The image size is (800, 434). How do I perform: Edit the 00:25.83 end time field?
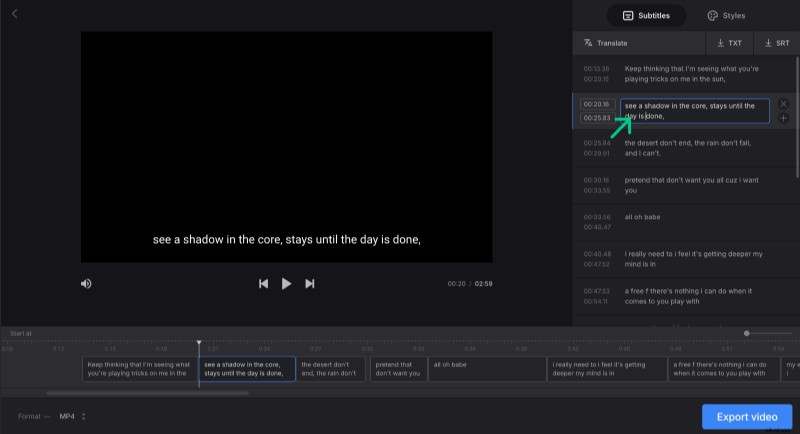[x=597, y=118]
